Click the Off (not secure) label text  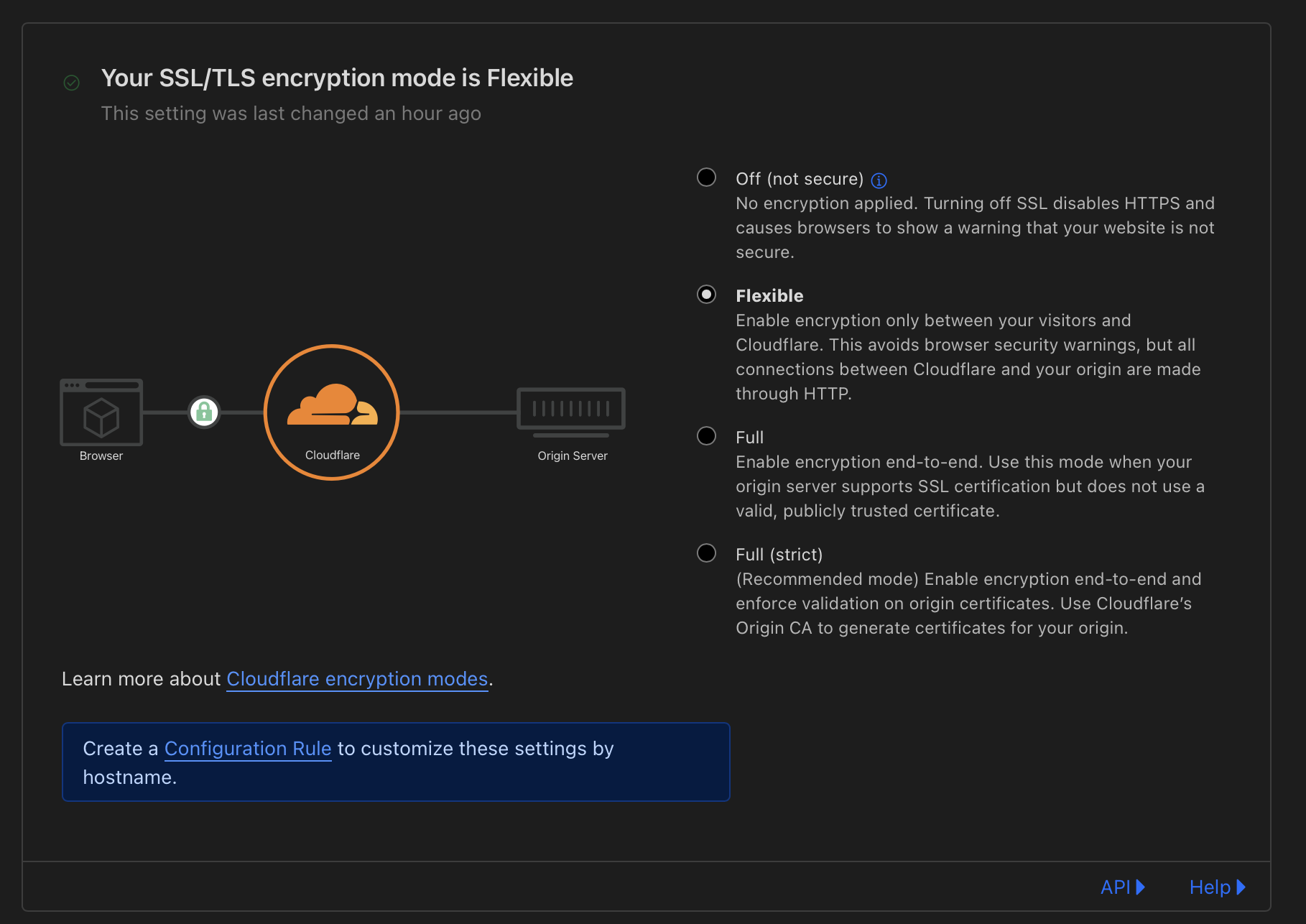799,179
